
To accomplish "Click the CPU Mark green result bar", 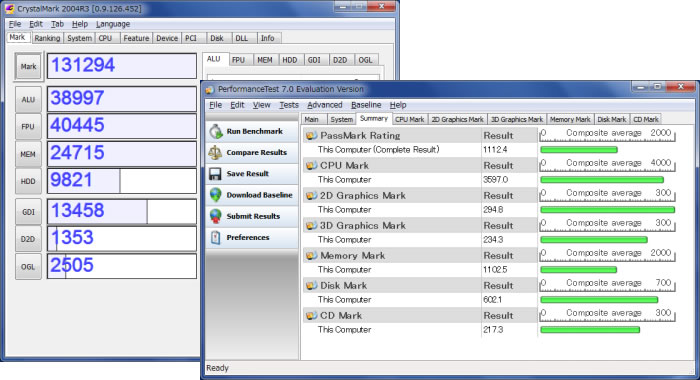I will (x=602, y=180).
